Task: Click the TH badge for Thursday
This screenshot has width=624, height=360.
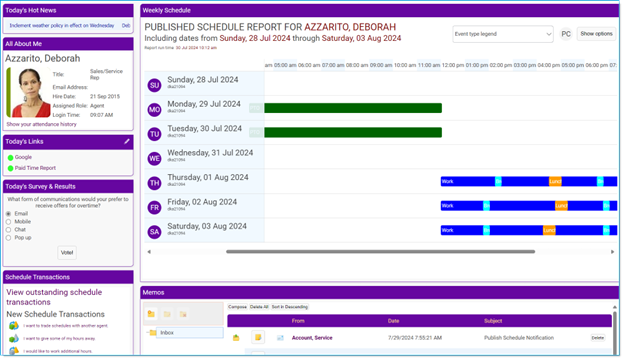Action: 154,183
